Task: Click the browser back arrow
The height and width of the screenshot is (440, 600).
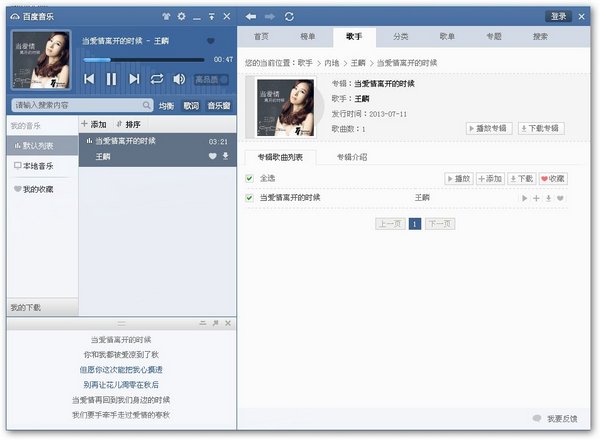Action: coord(250,17)
